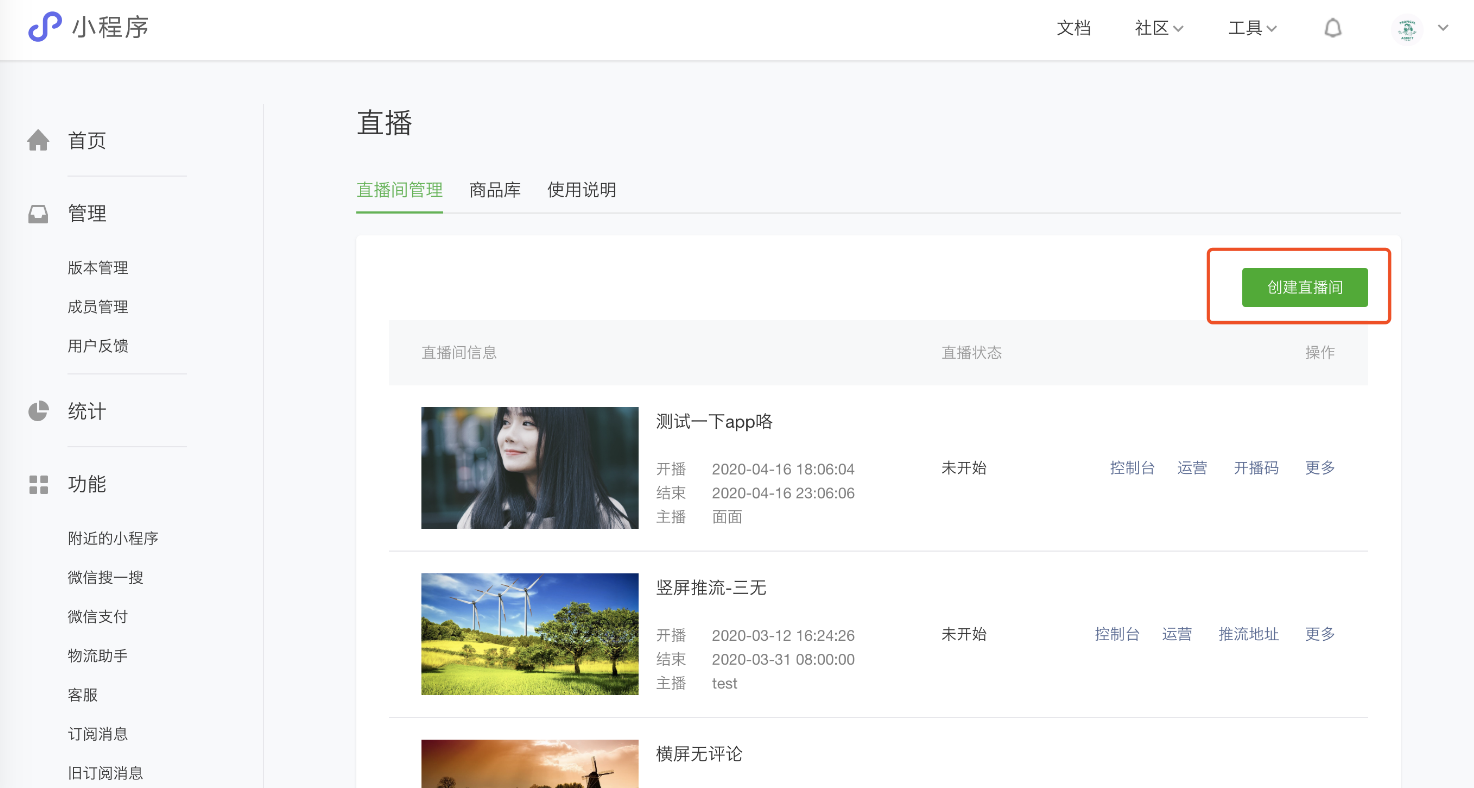The image size is (1474, 788).
Task: Expand the 社区 dropdown menu
Action: 1159,29
